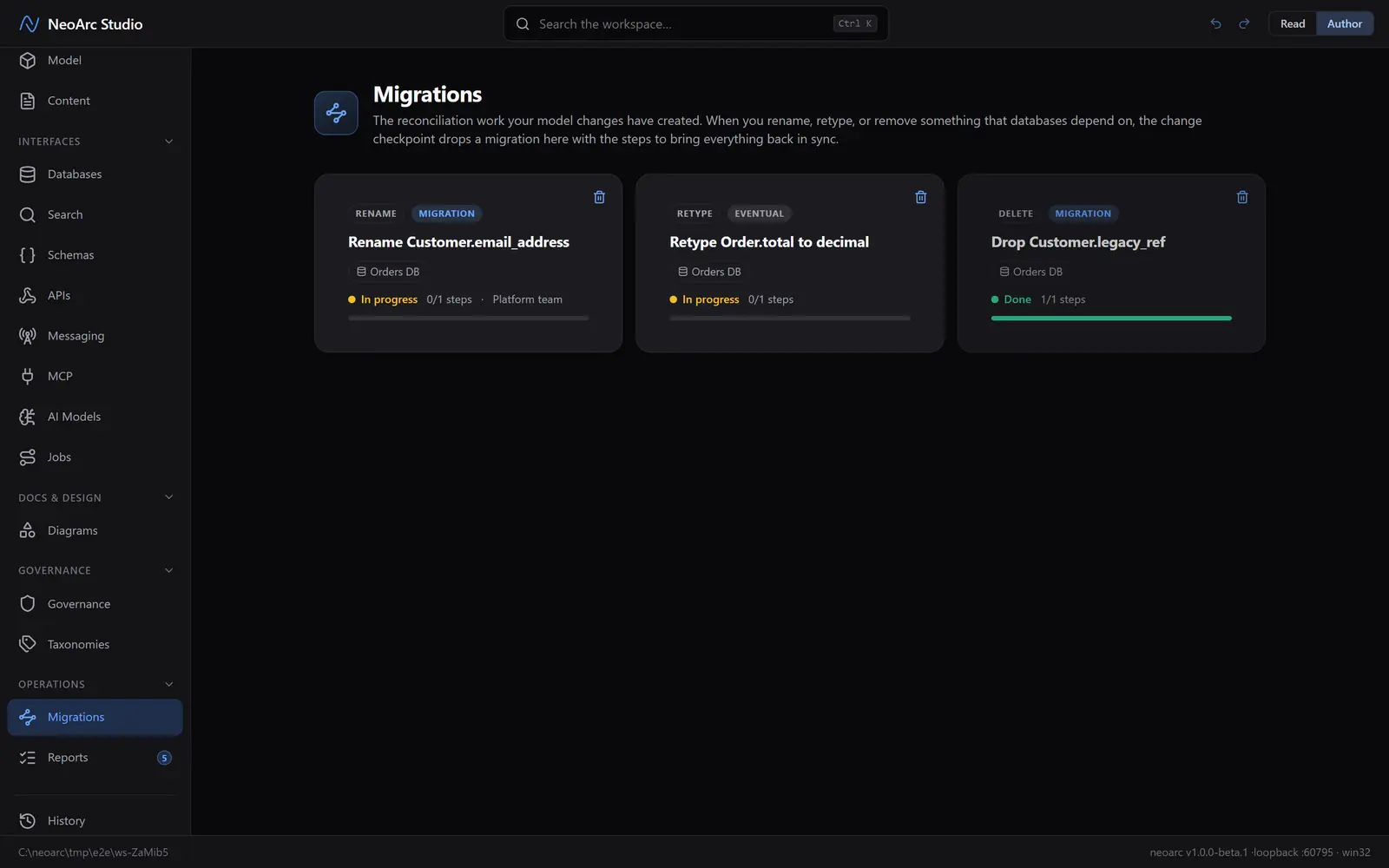Click Orders DB chip on Retype card
The width and height of the screenshot is (1389, 868).
(x=709, y=272)
